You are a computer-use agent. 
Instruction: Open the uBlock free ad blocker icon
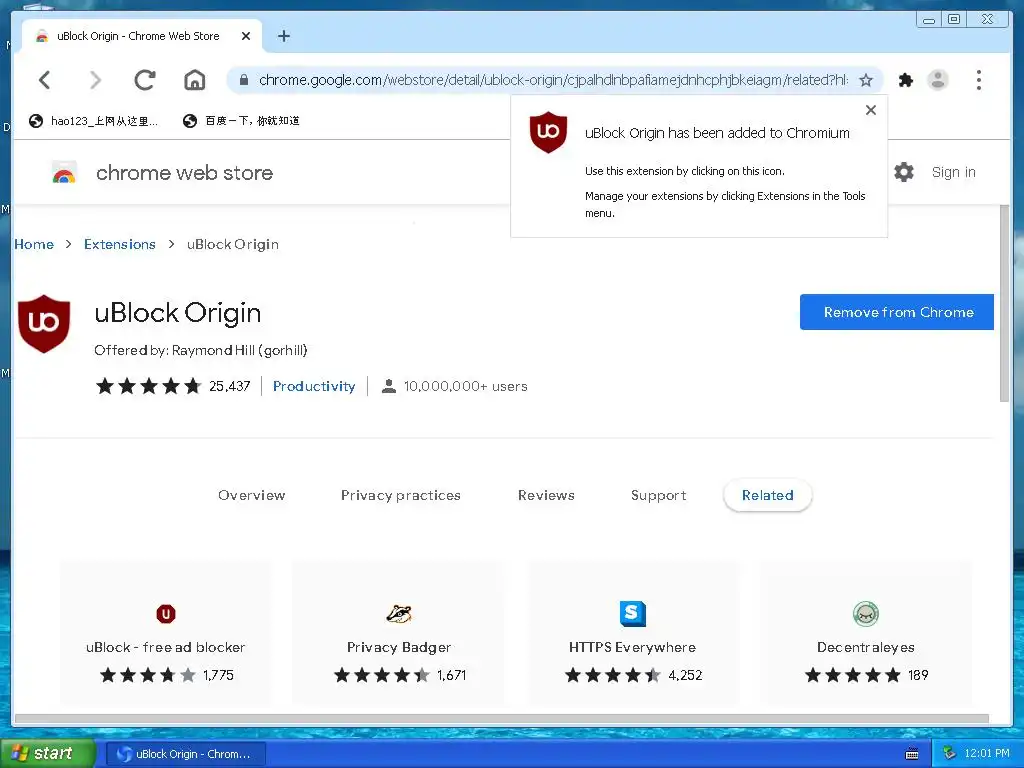tap(166, 614)
